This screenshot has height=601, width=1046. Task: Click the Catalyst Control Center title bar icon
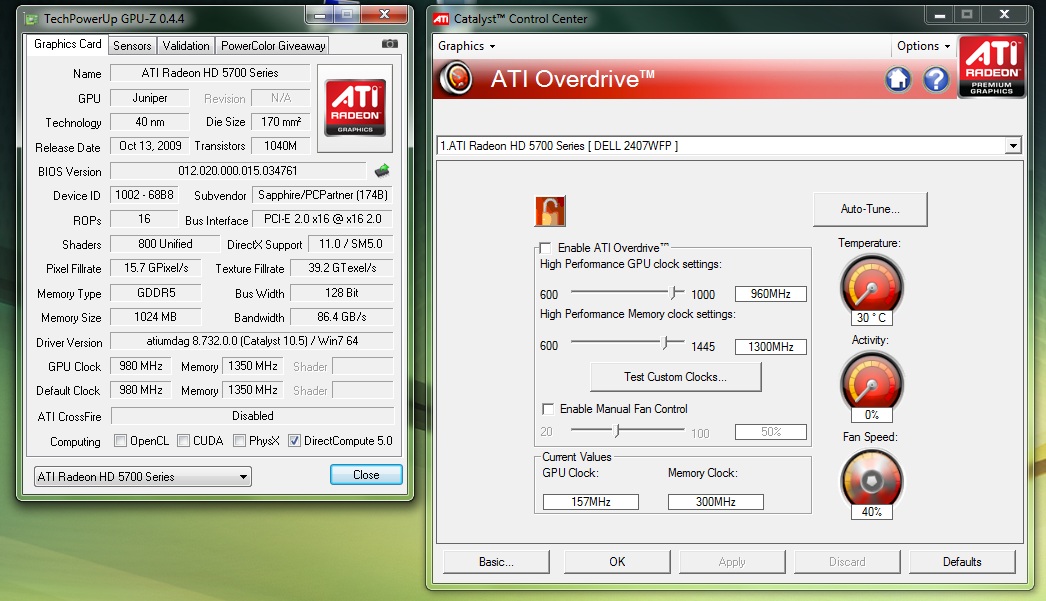(441, 19)
